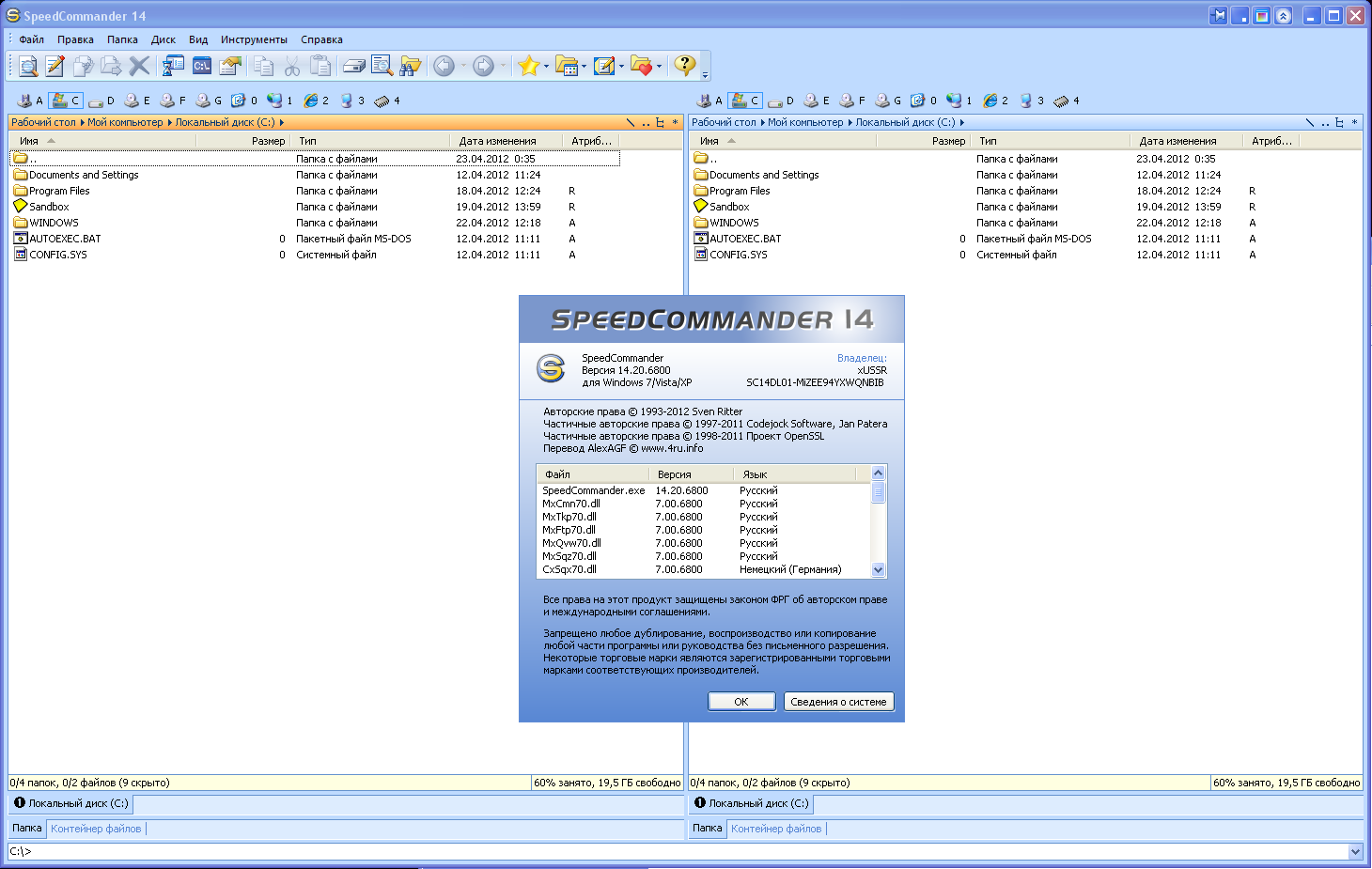1372x869 pixels.
Task: Select drive A in left panel
Action: pos(30,100)
